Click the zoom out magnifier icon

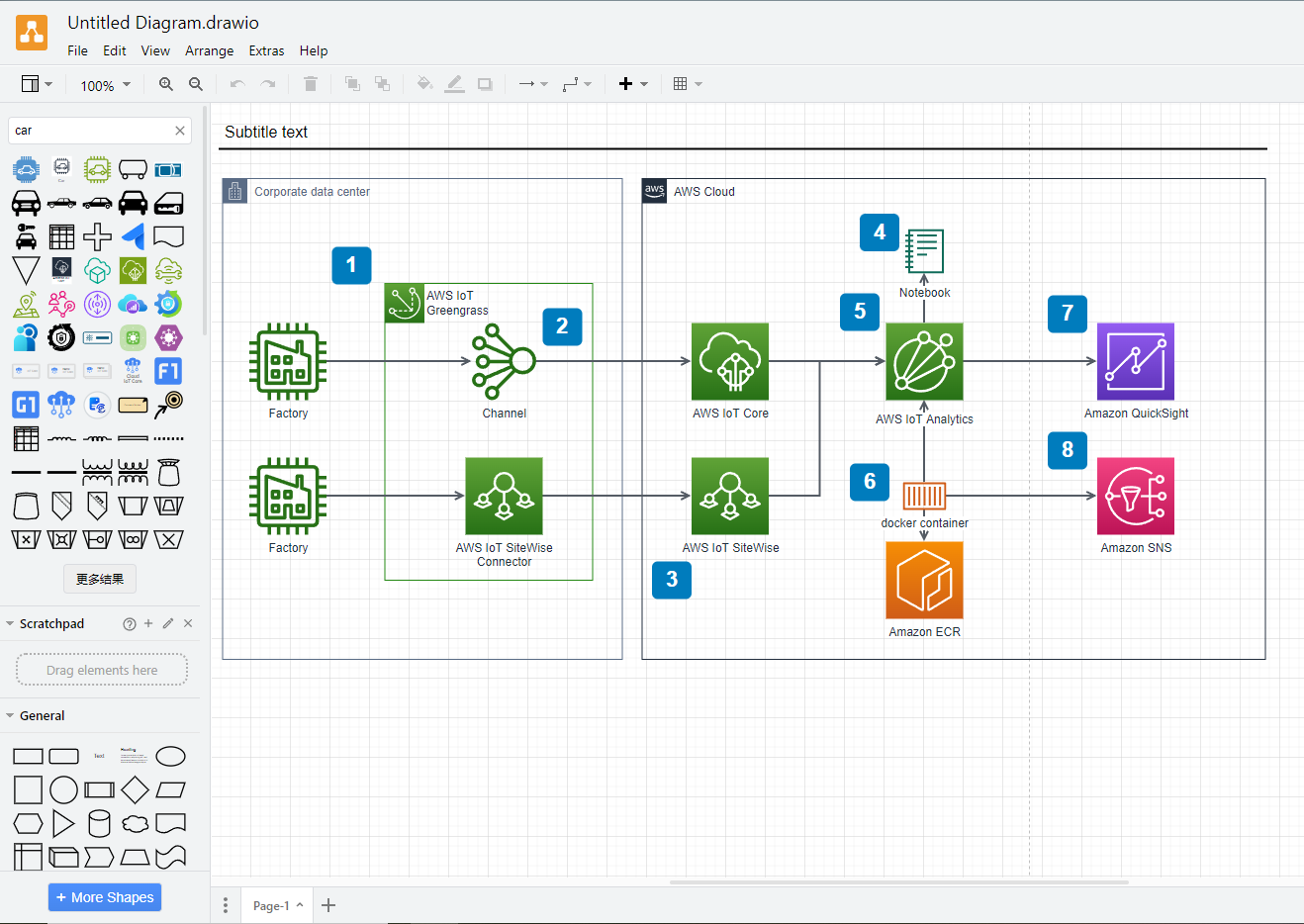(x=196, y=84)
